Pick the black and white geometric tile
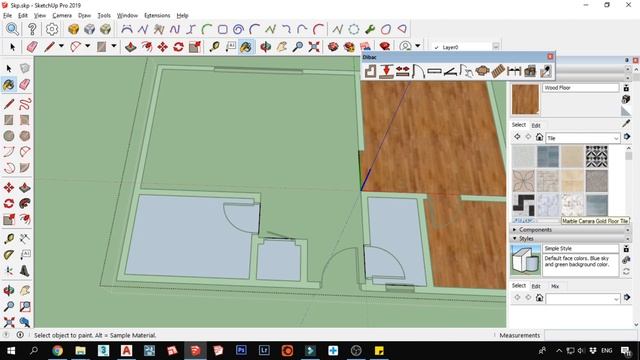Image resolution: width=640 pixels, height=360 pixels. (597, 157)
